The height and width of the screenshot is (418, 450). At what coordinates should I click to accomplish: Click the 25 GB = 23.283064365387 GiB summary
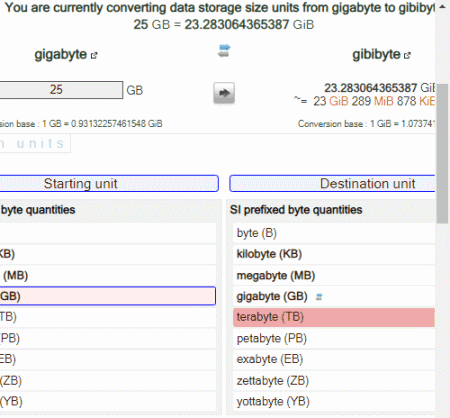[224, 24]
